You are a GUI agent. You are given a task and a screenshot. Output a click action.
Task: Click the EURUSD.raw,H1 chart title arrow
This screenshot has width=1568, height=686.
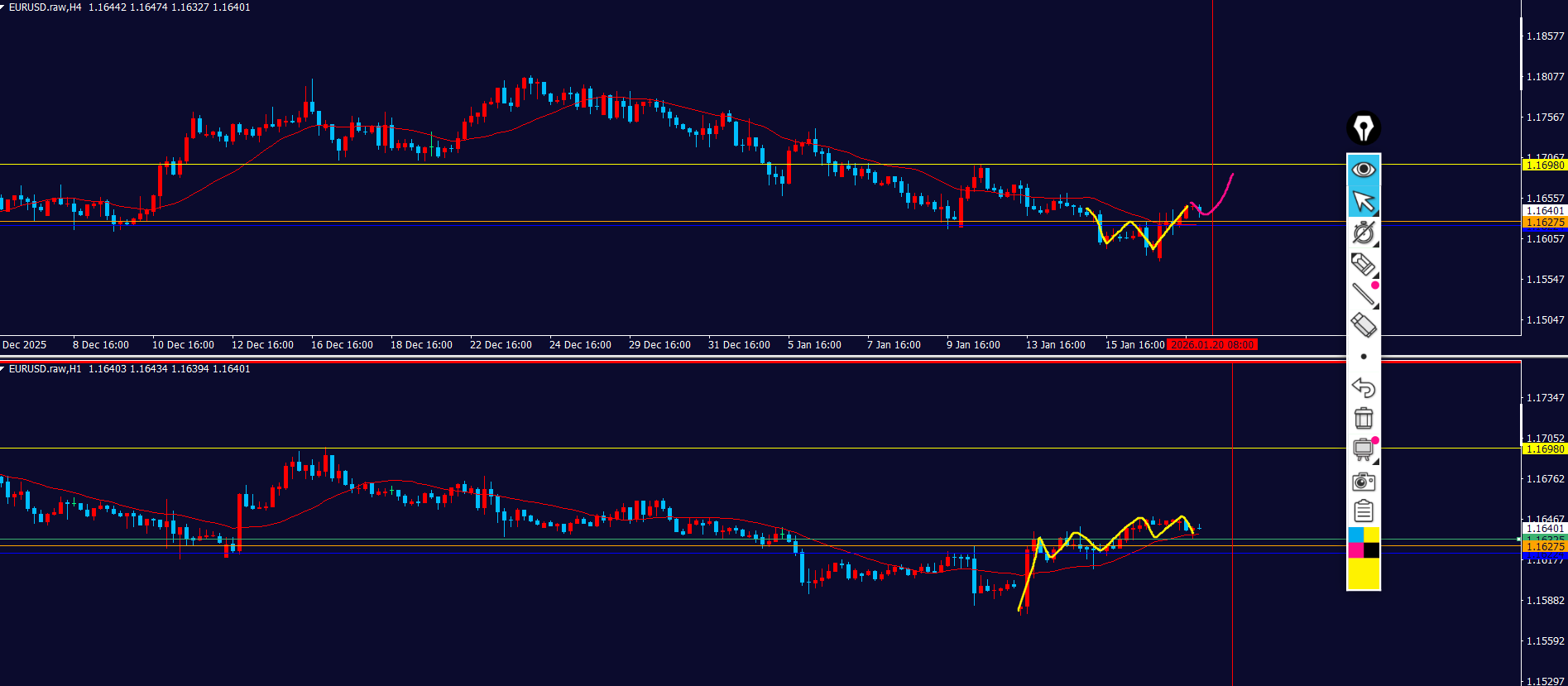3,369
